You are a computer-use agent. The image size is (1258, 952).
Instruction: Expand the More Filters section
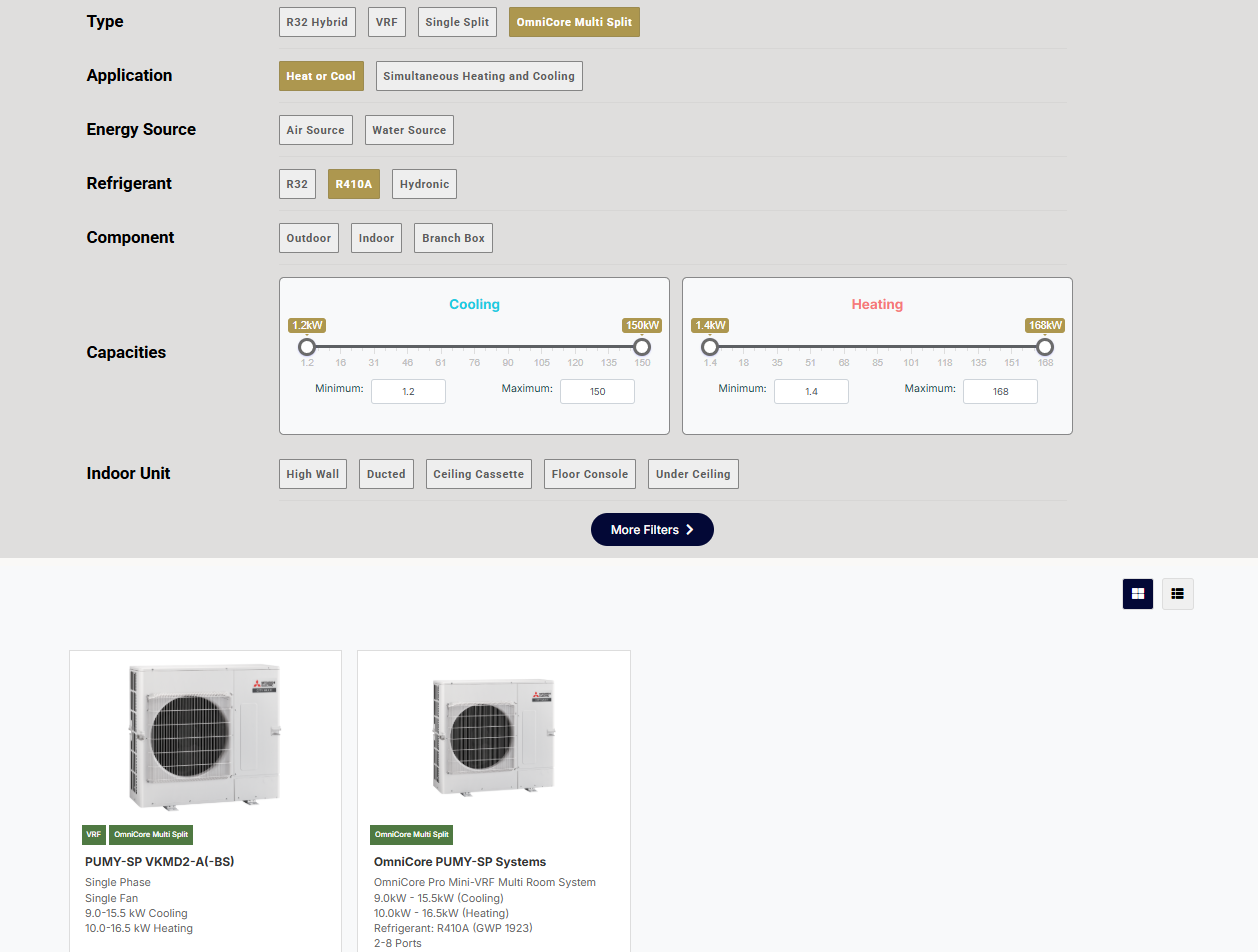click(x=652, y=530)
